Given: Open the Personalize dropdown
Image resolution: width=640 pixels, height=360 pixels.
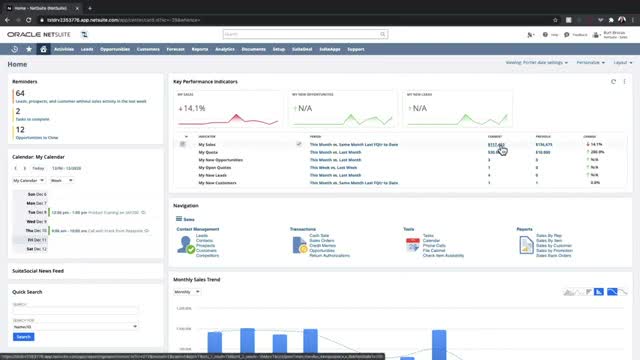Looking at the screenshot, I should pyautogui.click(x=591, y=62).
